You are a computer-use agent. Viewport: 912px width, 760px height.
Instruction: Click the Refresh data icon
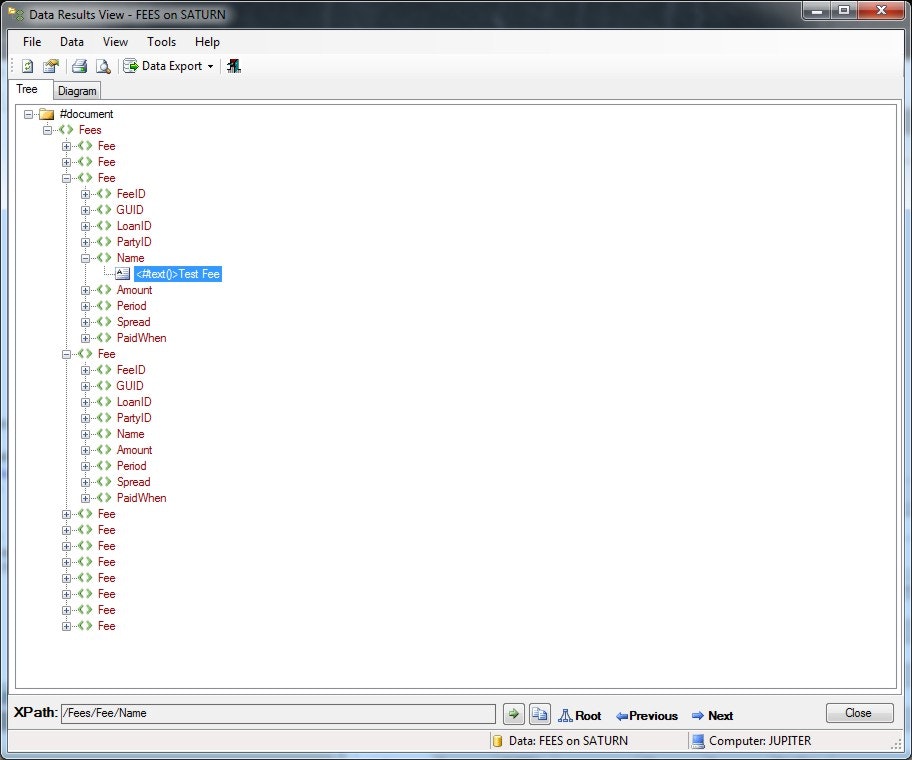point(27,66)
